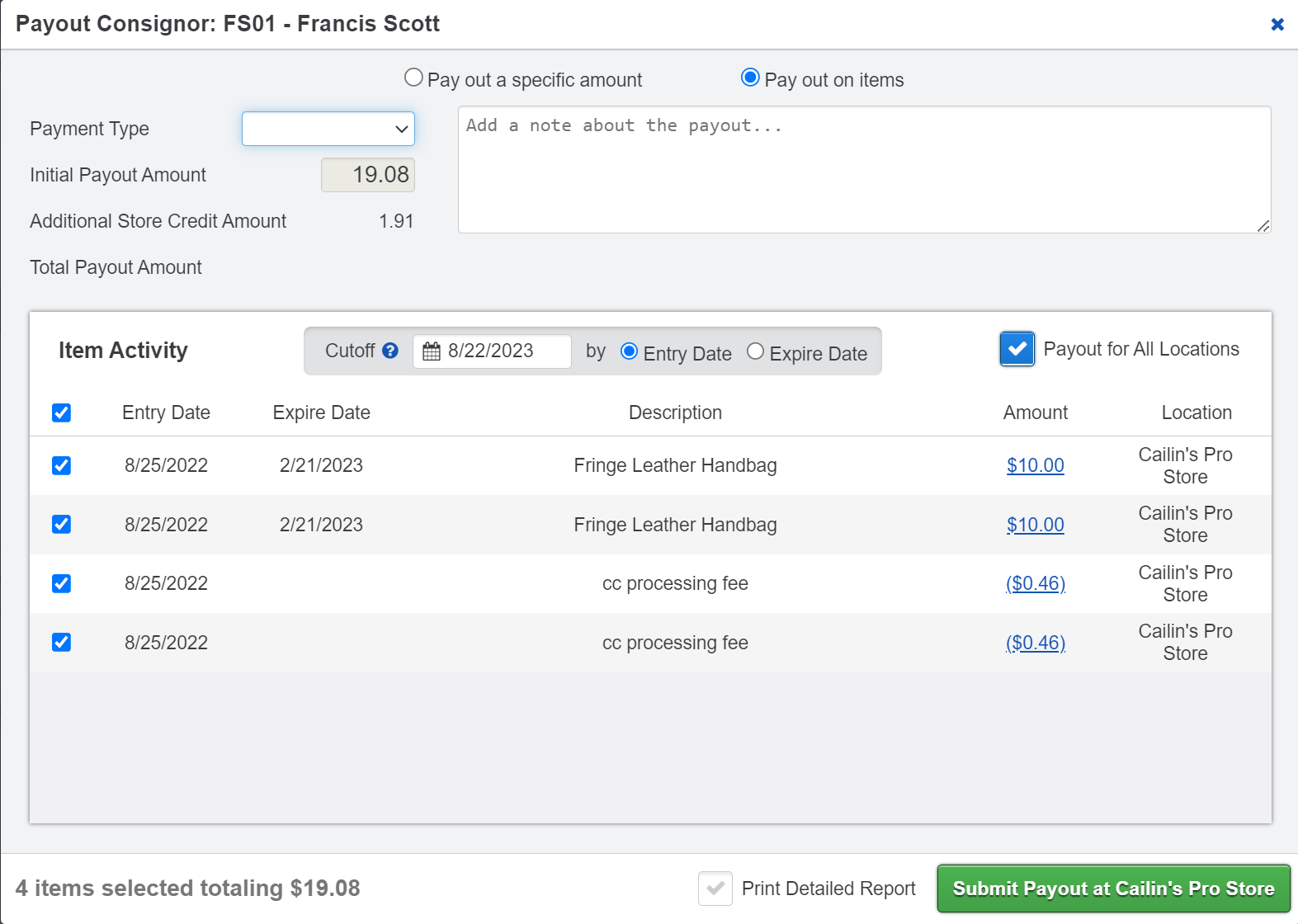Image resolution: width=1298 pixels, height=924 pixels.
Task: Uncheck the first cc processing fee row
Action: 61,583
